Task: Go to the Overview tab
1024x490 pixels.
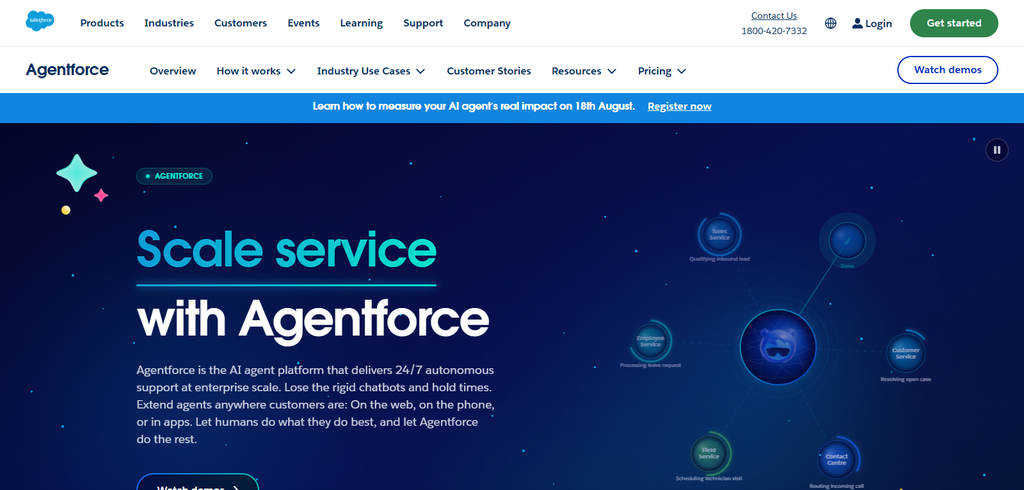Action: [x=173, y=71]
